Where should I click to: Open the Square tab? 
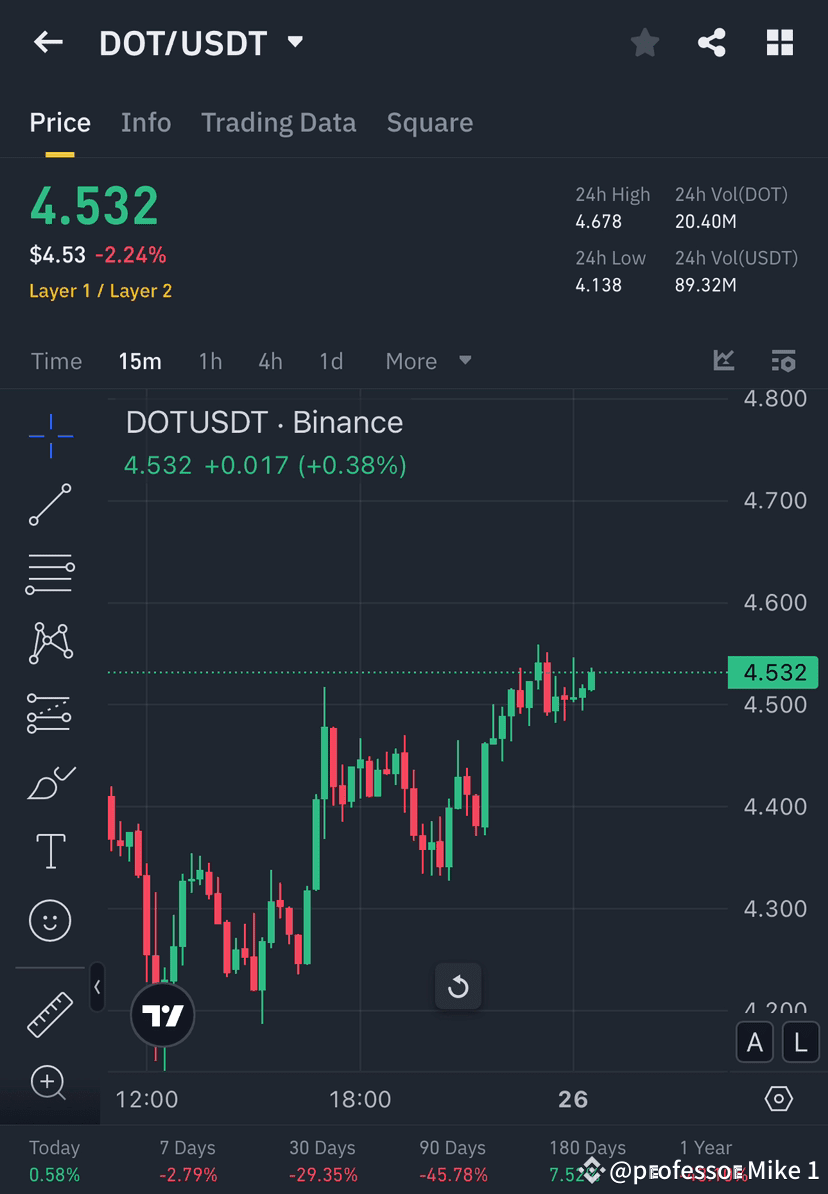pos(429,122)
